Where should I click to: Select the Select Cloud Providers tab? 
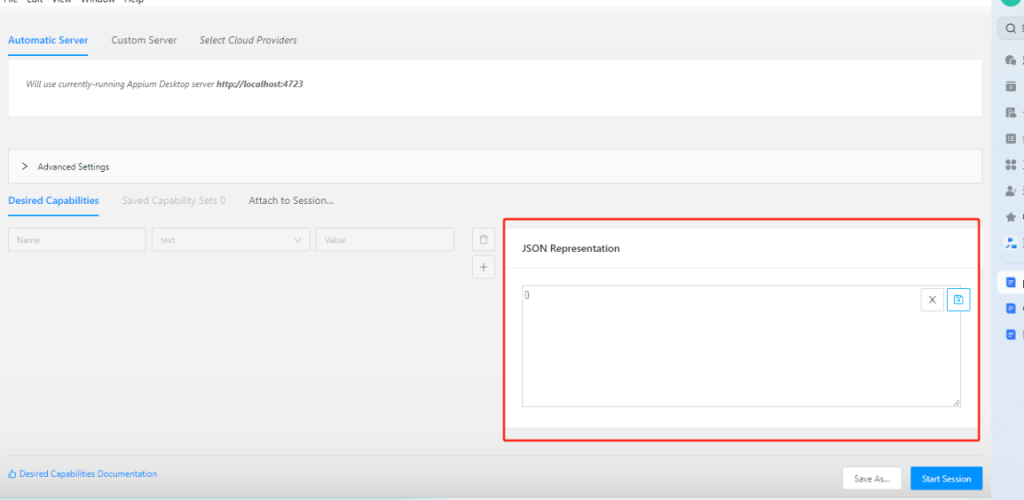tap(248, 40)
